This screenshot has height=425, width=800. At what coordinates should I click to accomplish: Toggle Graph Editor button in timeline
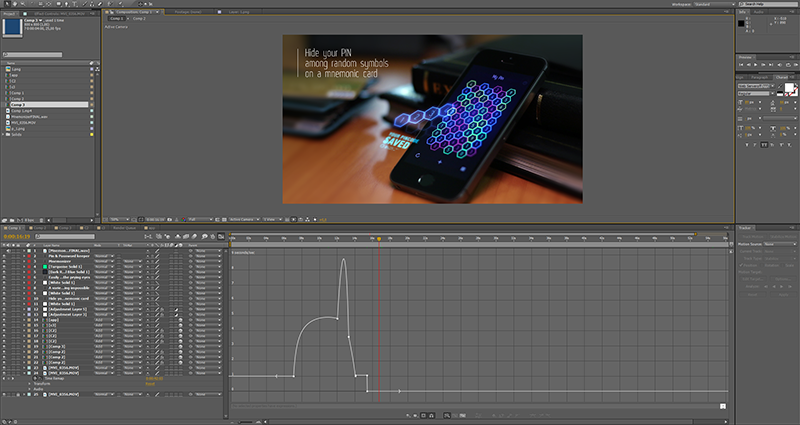tap(220, 236)
